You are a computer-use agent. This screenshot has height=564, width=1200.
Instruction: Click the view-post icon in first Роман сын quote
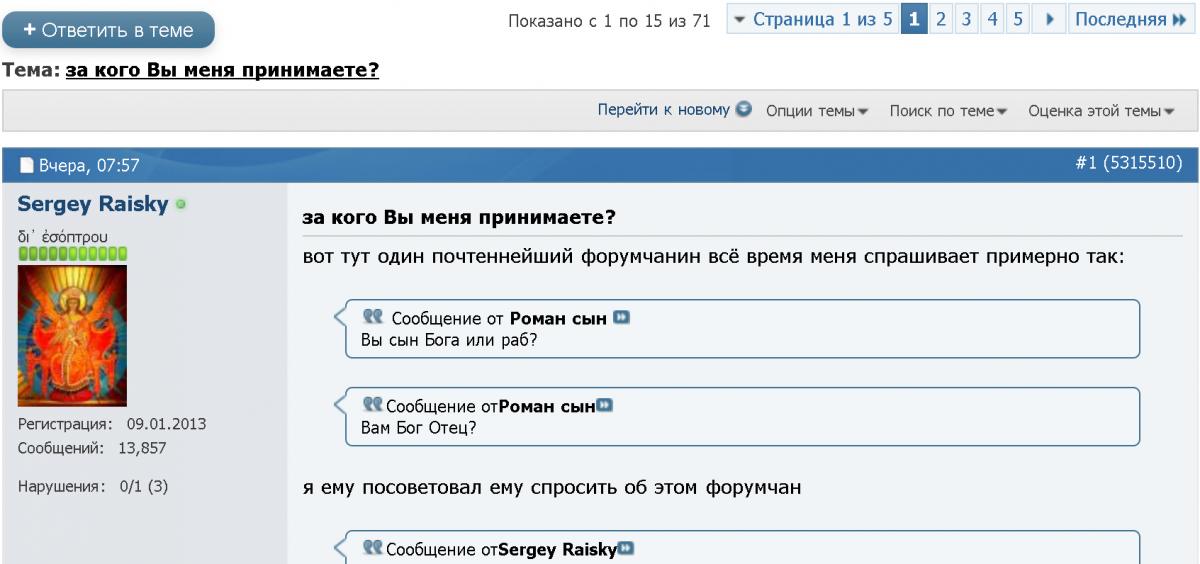point(622,318)
